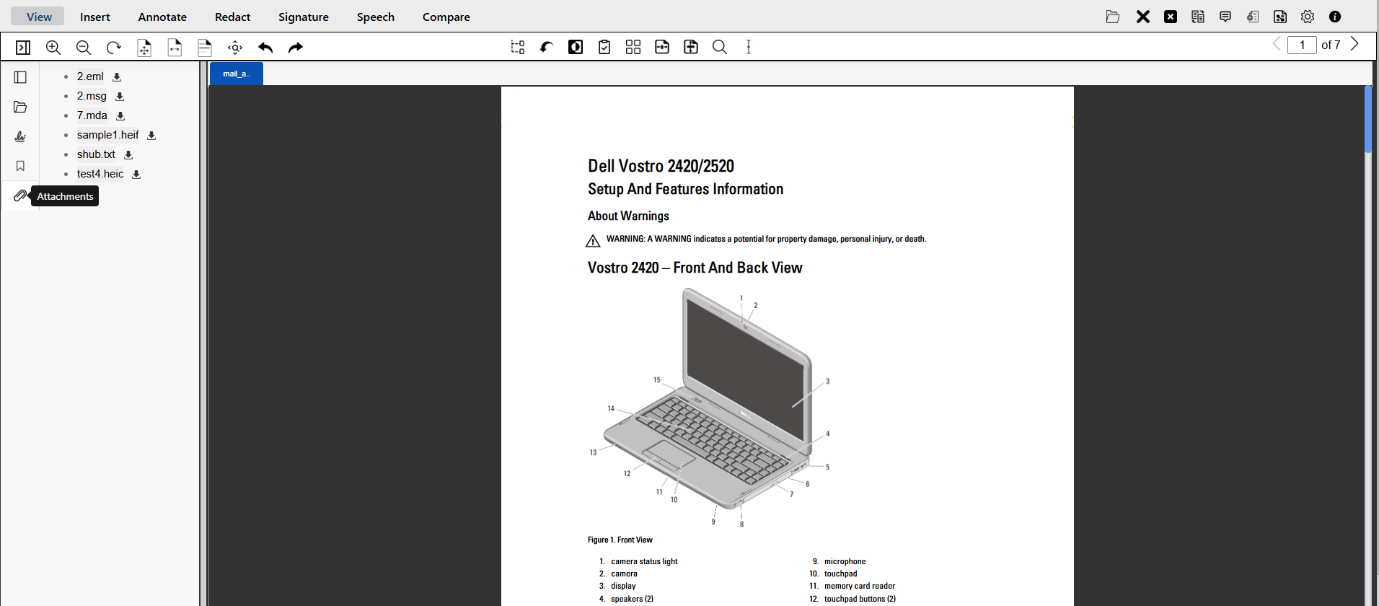Click the rotate counterclockwise arrow icon
Image resolution: width=1379 pixels, height=606 pixels.
tap(547, 47)
